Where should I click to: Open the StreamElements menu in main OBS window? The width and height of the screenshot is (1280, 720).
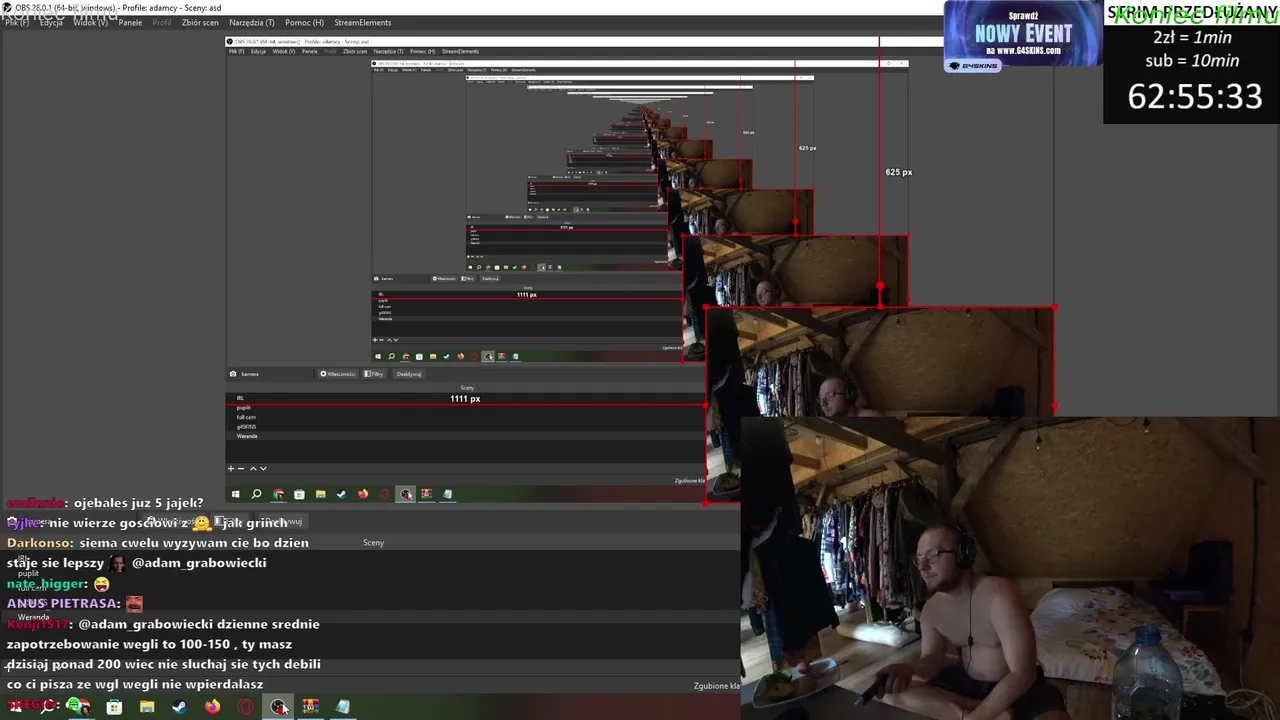click(363, 22)
